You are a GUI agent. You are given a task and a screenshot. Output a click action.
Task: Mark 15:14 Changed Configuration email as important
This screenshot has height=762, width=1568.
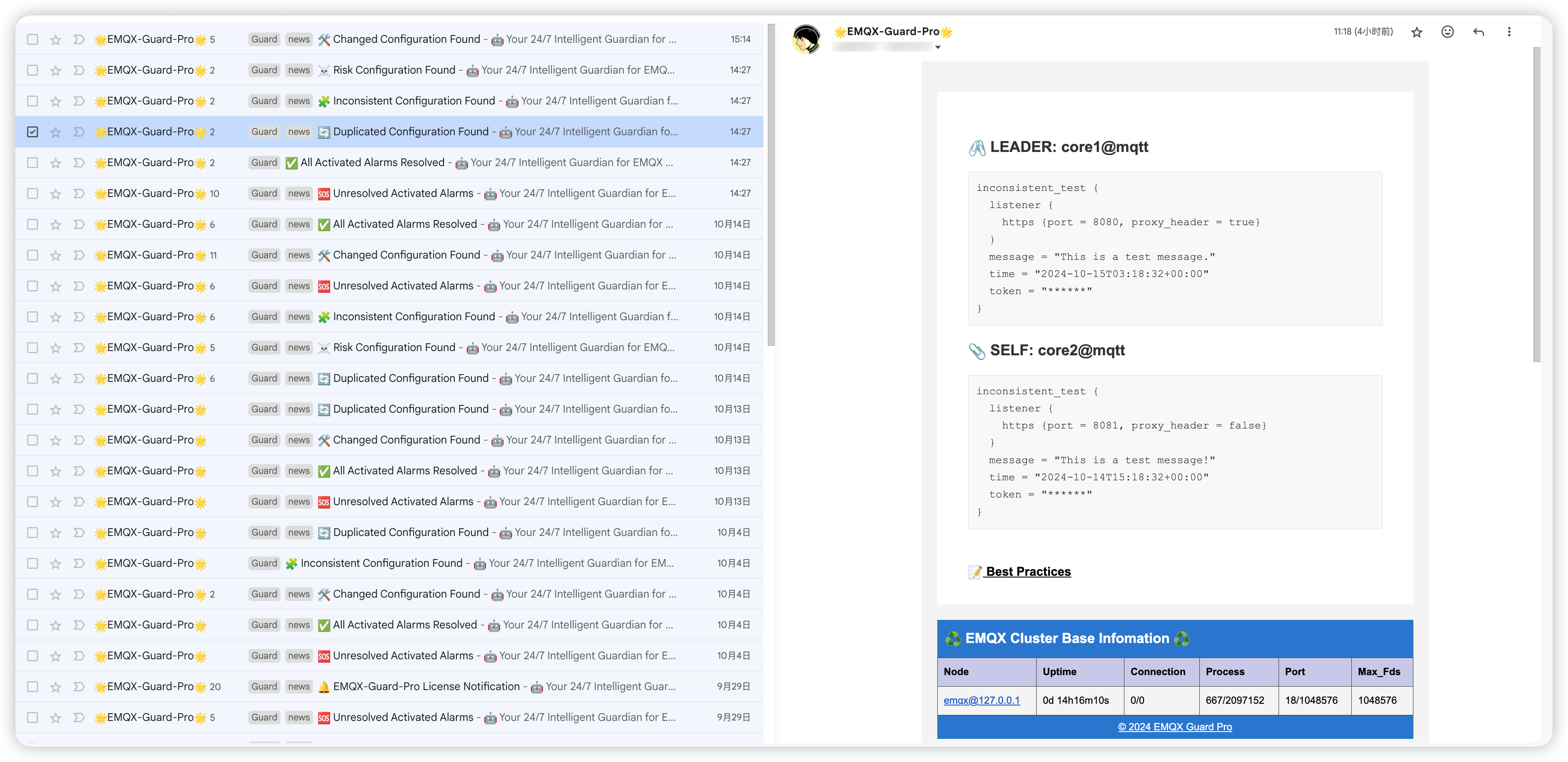(78, 39)
